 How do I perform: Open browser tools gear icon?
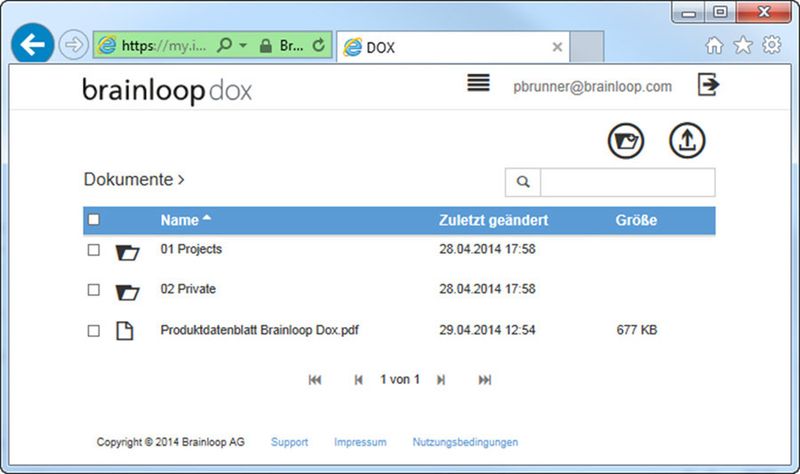point(771,45)
